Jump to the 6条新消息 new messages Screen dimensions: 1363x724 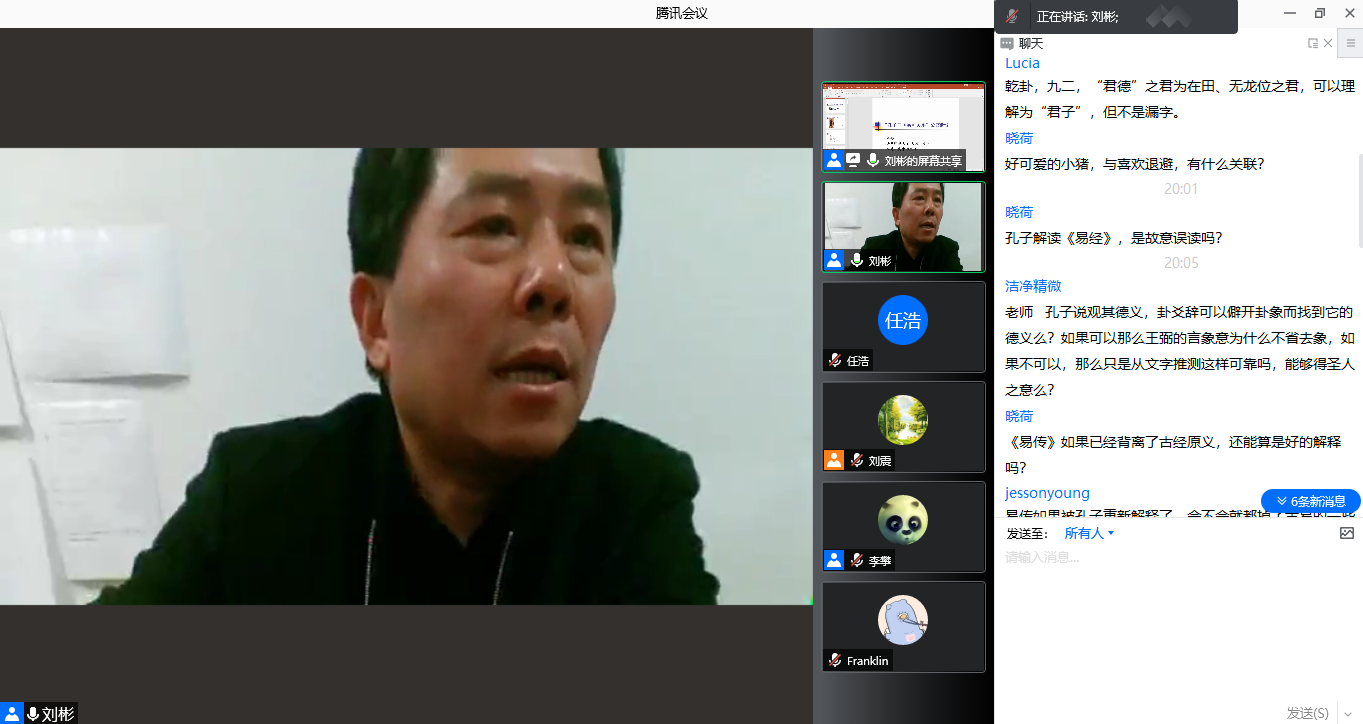click(1310, 501)
